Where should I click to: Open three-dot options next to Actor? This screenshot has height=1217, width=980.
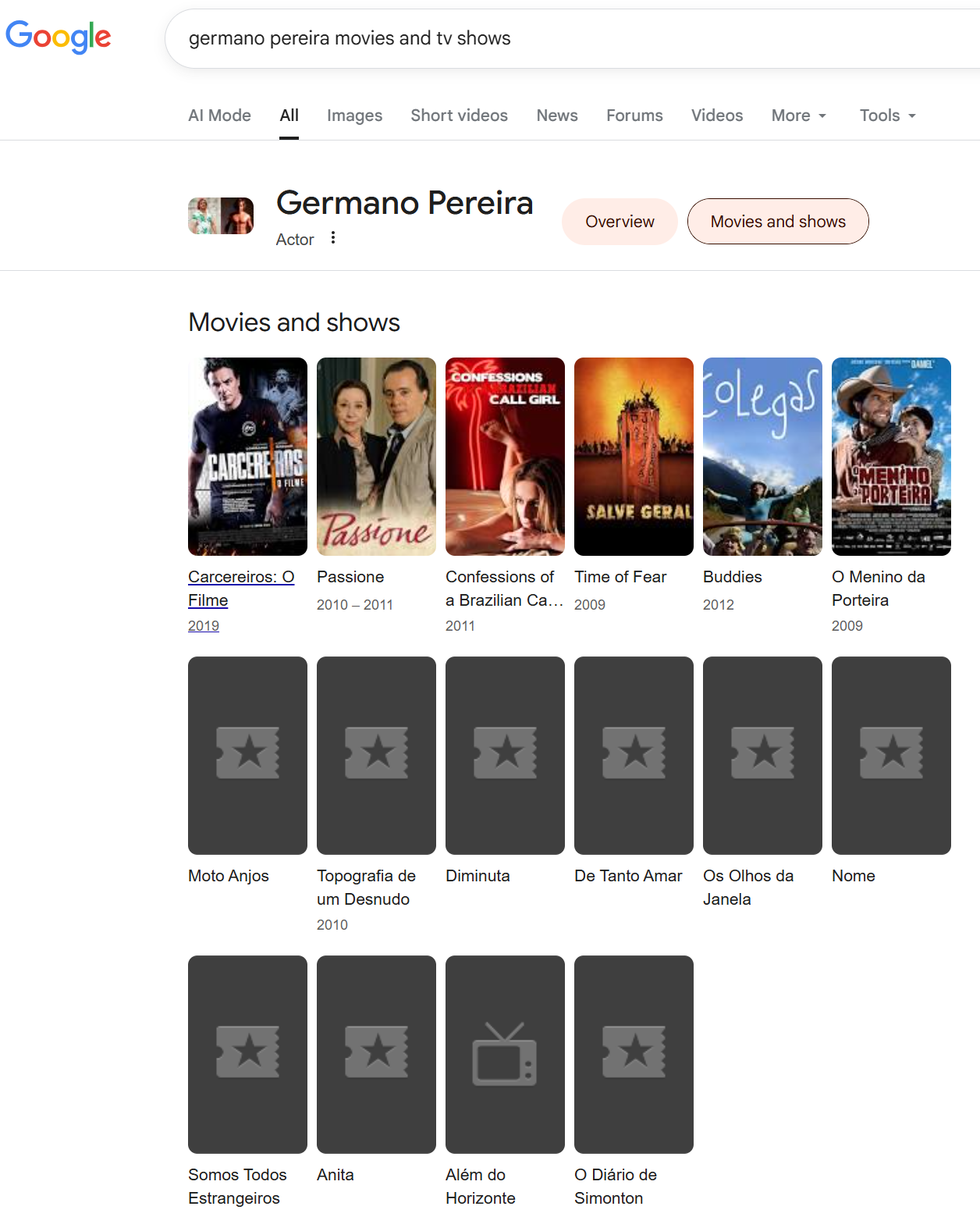coord(333,237)
